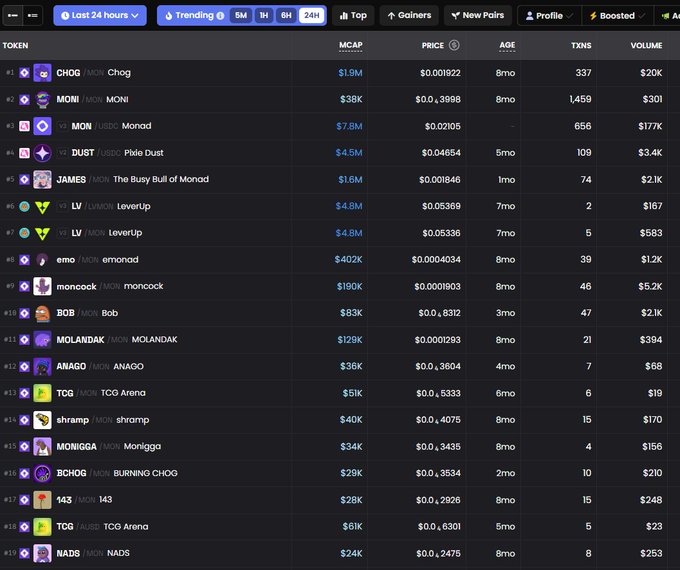This screenshot has width=680, height=570.
Task: Click the CHOG token avatar
Action: 42,72
